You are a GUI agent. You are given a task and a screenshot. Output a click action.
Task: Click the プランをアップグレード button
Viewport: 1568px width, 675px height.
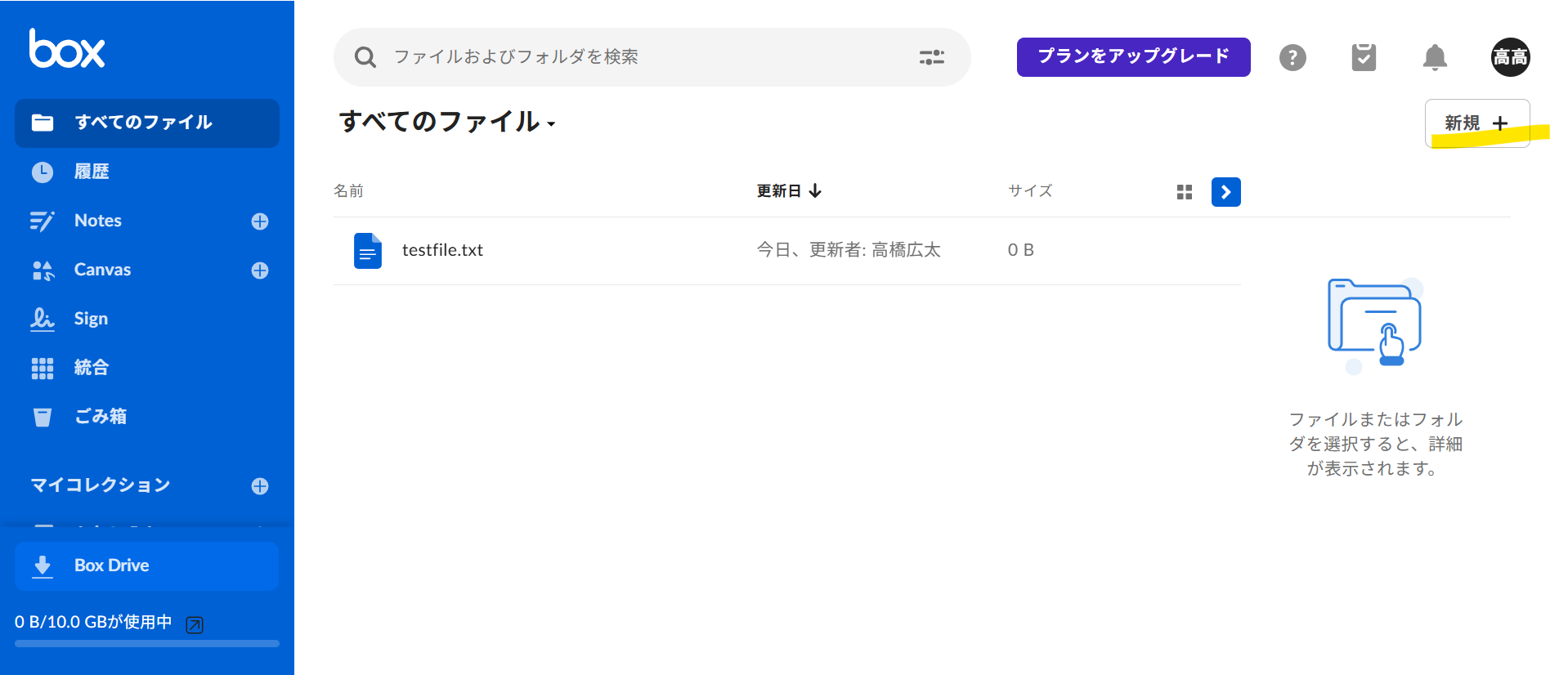[1133, 56]
